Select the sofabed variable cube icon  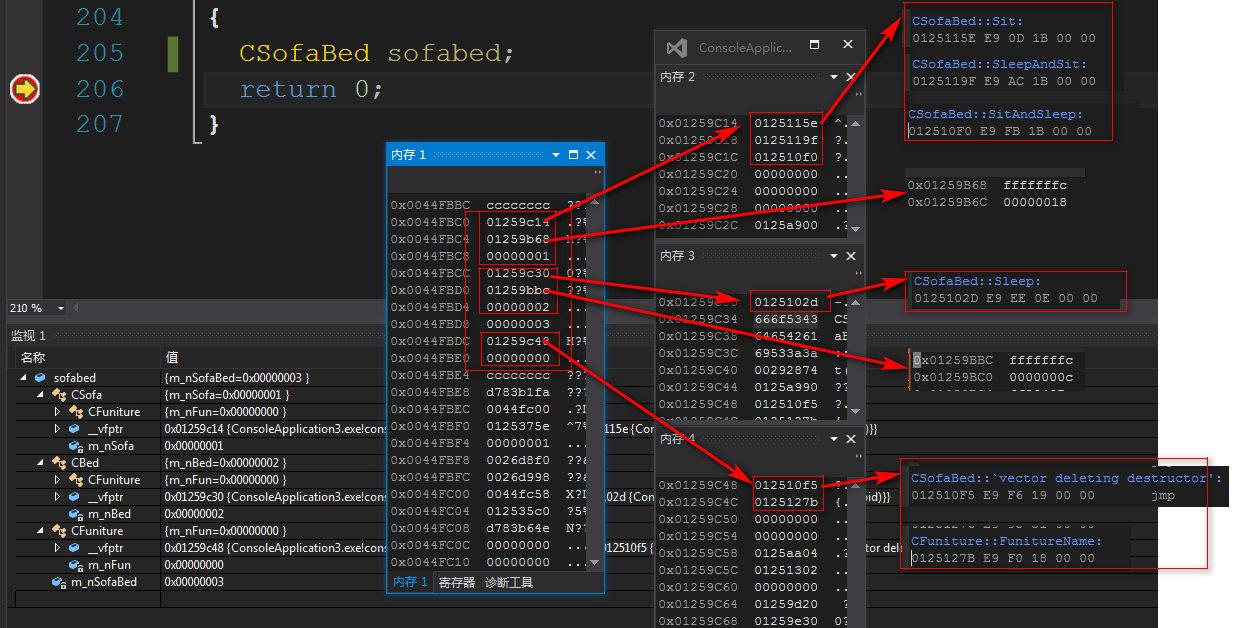pyautogui.click(x=40, y=378)
